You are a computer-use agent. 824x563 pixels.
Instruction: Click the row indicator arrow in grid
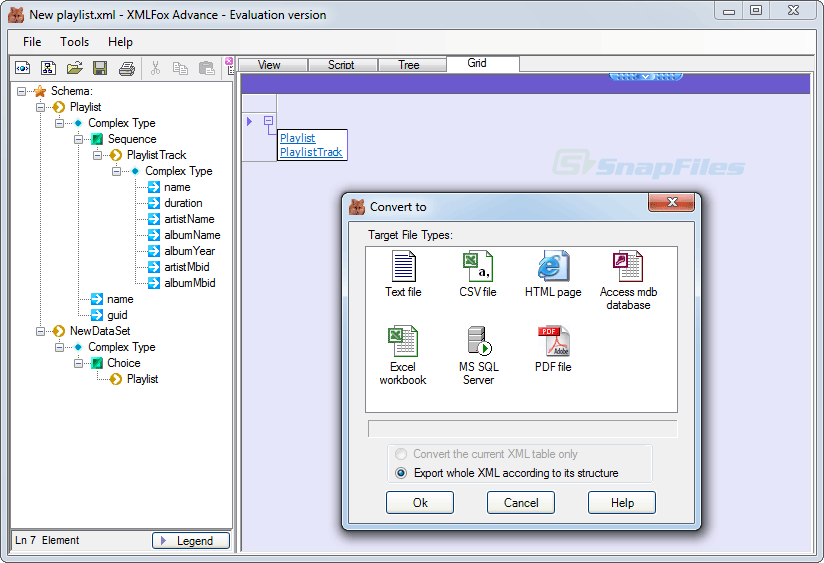click(x=250, y=121)
